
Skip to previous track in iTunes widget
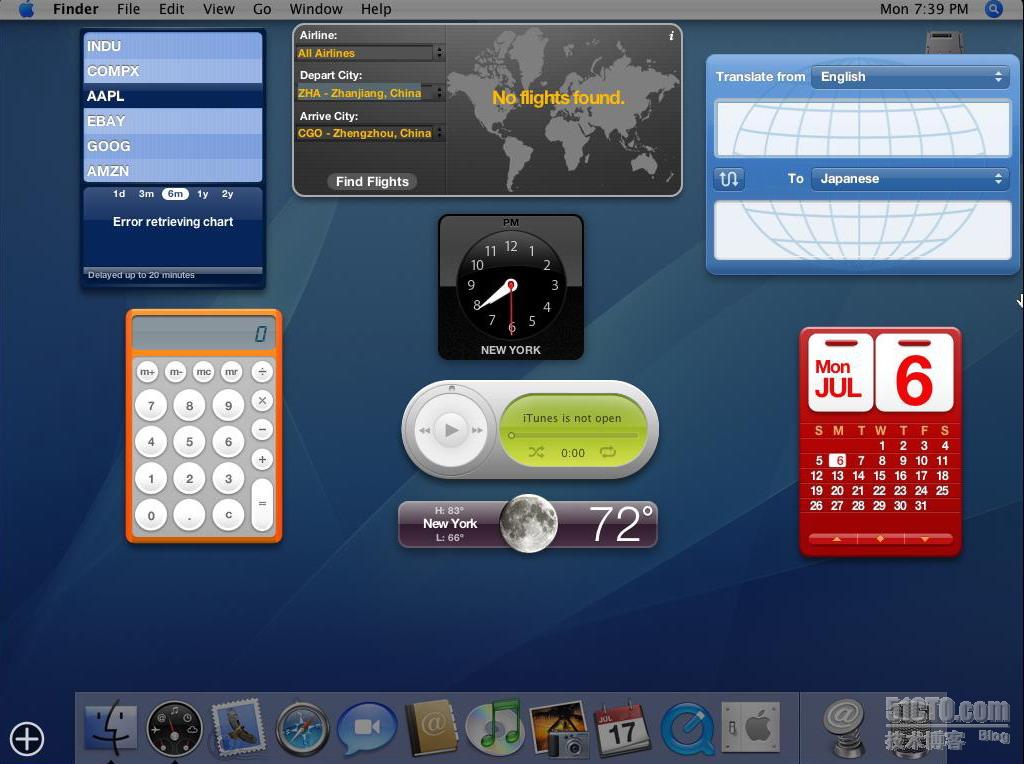tap(424, 430)
